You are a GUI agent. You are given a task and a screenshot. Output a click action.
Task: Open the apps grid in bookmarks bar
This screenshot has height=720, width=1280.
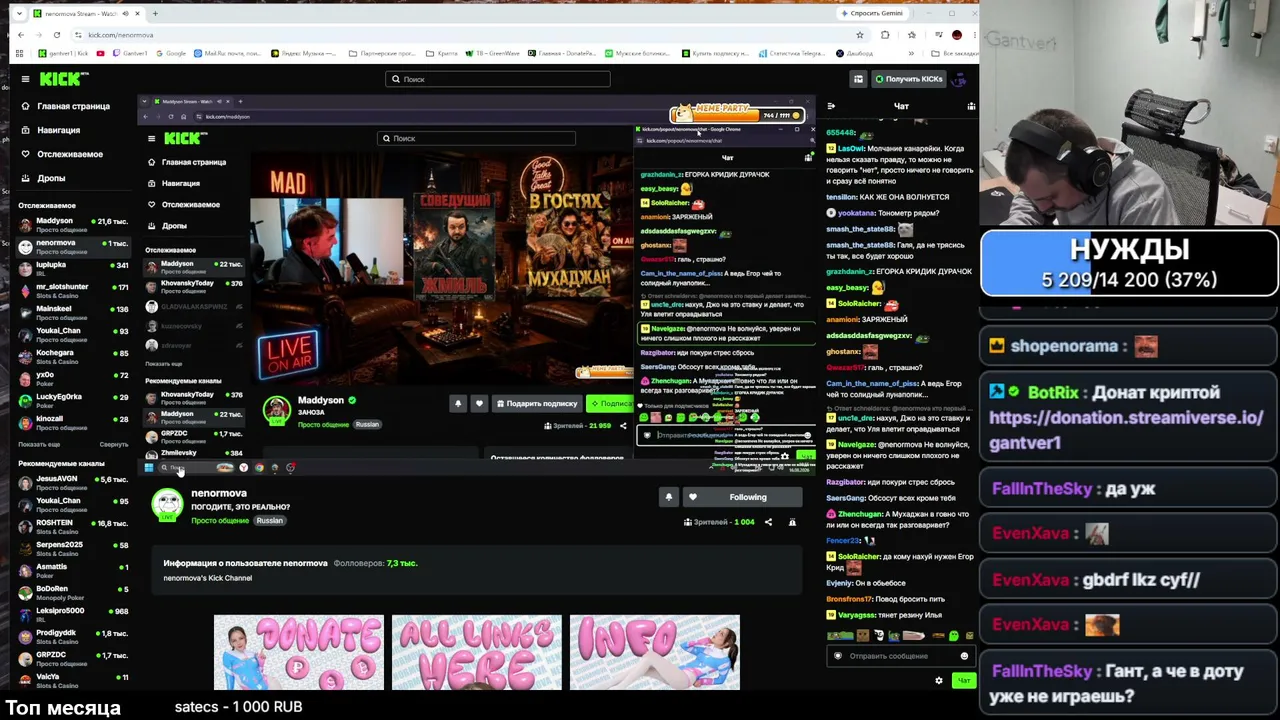coord(21,53)
